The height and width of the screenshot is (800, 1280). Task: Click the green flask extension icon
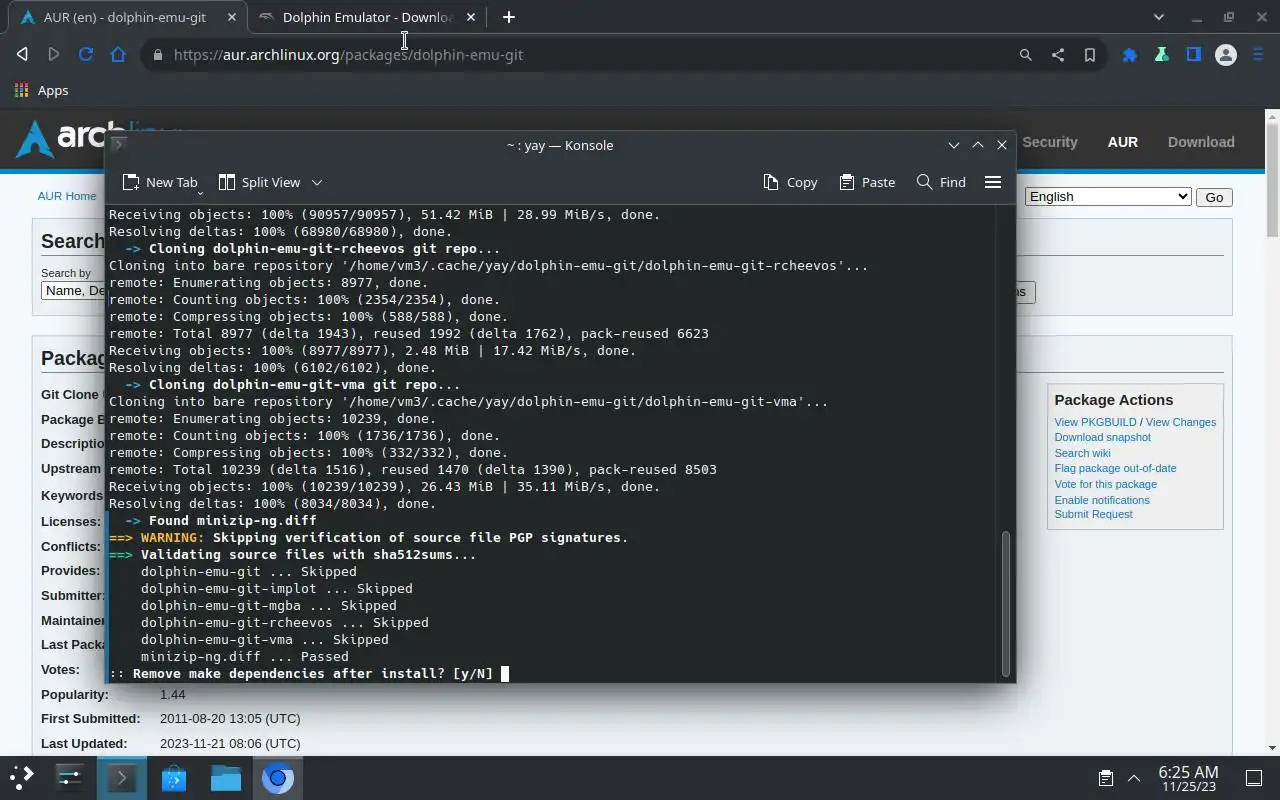point(1161,55)
